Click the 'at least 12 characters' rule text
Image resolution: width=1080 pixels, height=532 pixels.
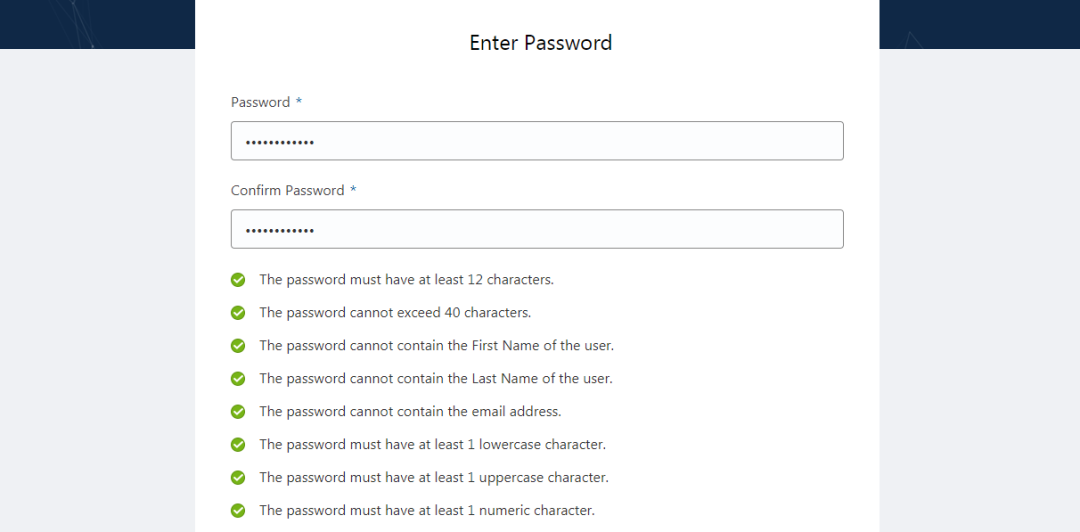click(x=406, y=280)
